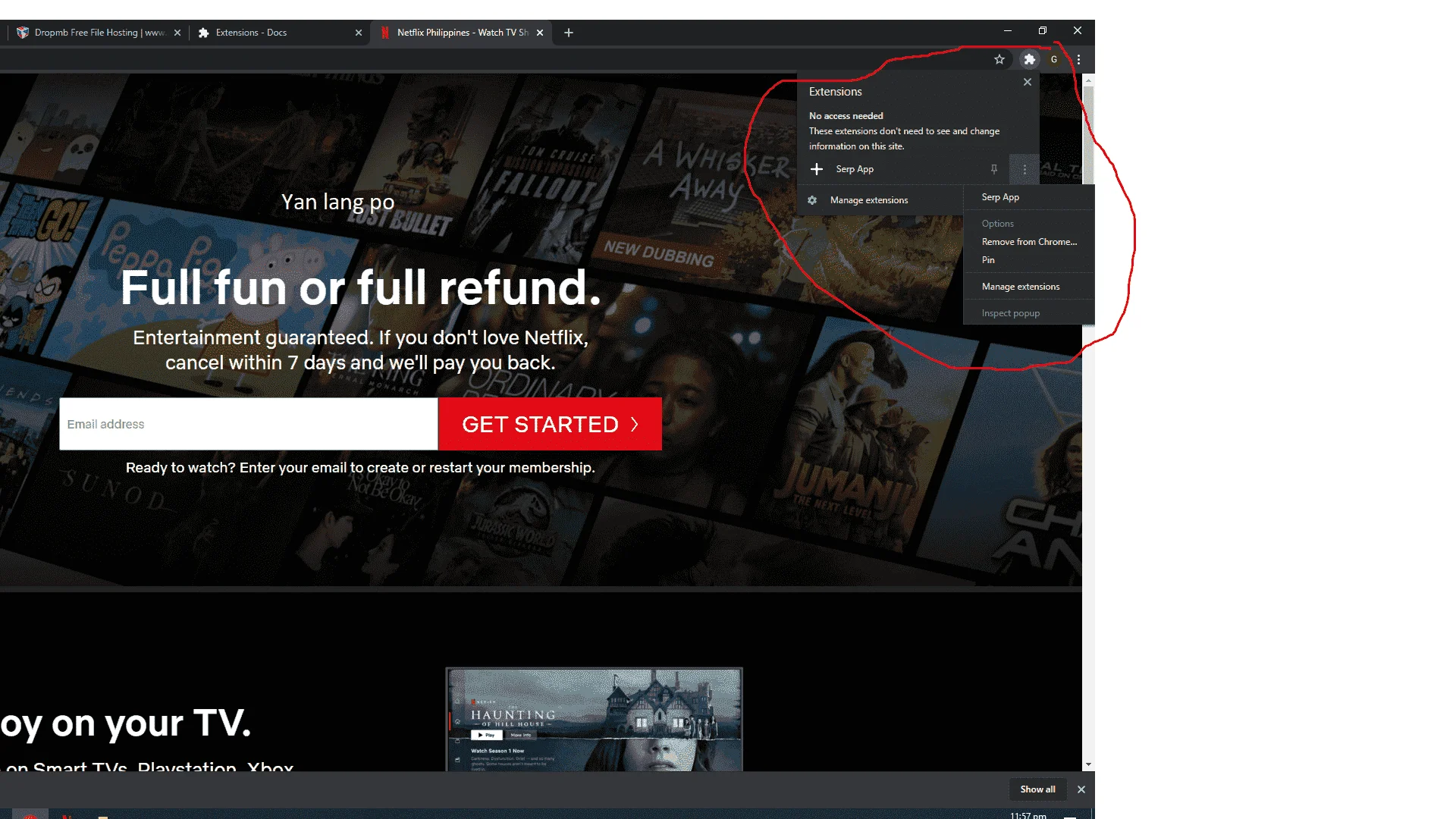Click the page's vertical scrollbar thumb
Screen dimensions: 1456x819
point(1088,135)
